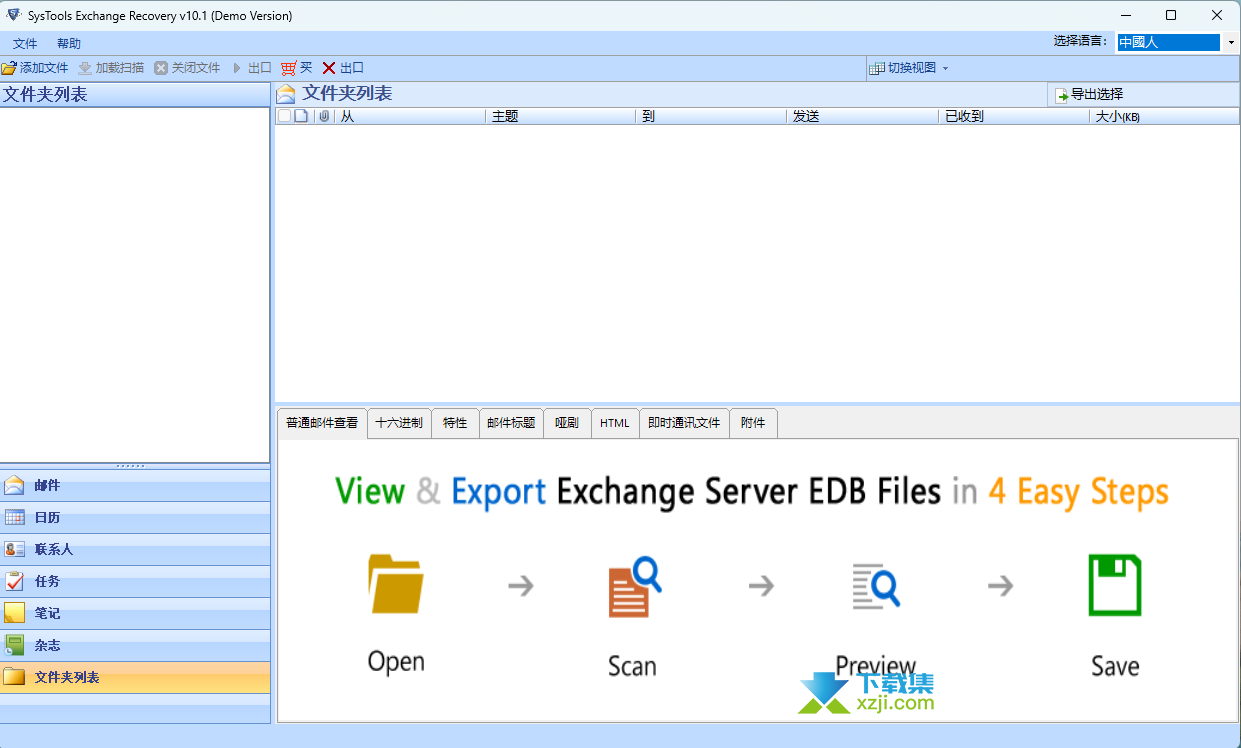
Task: Switch to the HTML tab
Action: 615,423
